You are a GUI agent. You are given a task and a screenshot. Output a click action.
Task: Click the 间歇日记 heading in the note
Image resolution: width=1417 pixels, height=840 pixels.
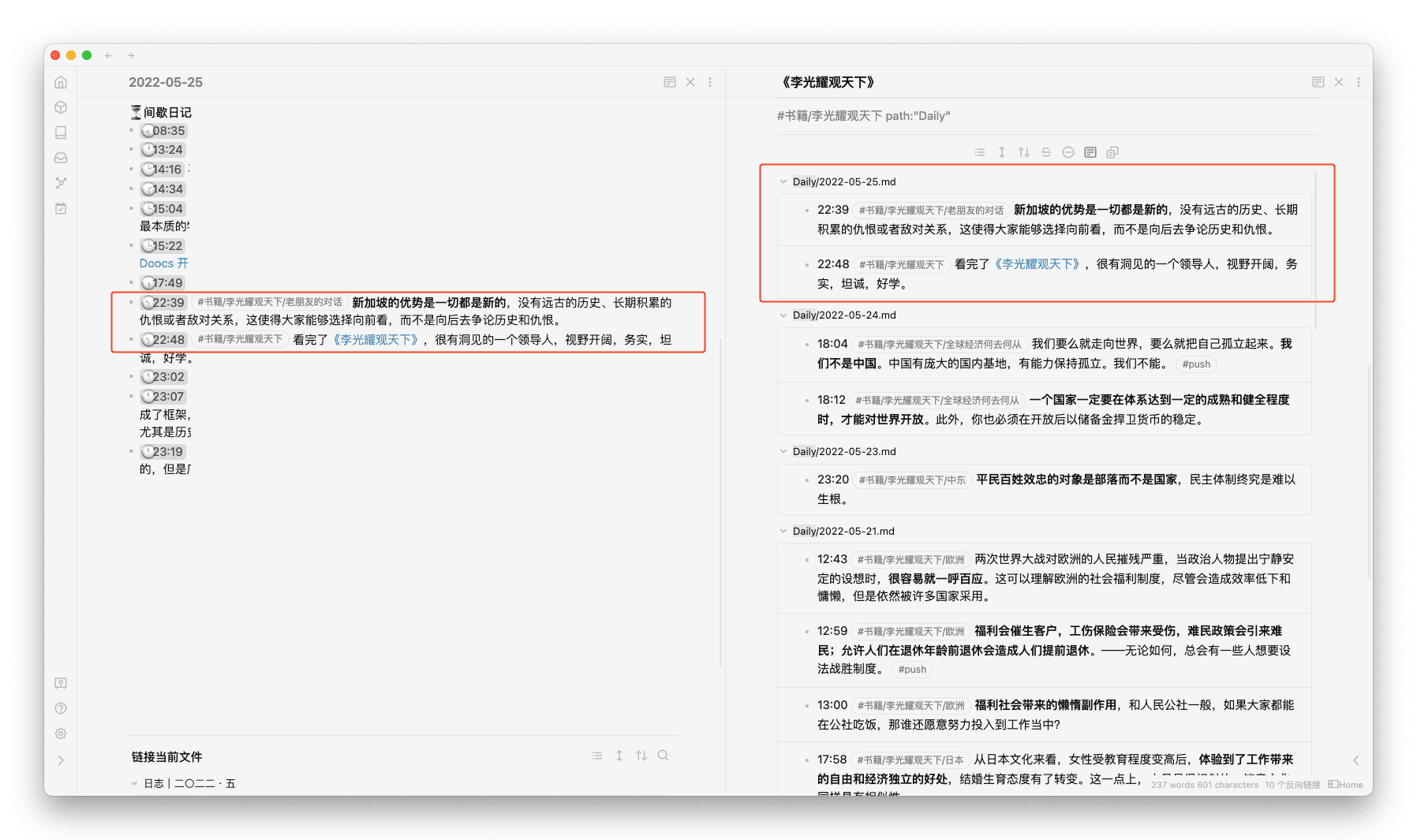161,112
